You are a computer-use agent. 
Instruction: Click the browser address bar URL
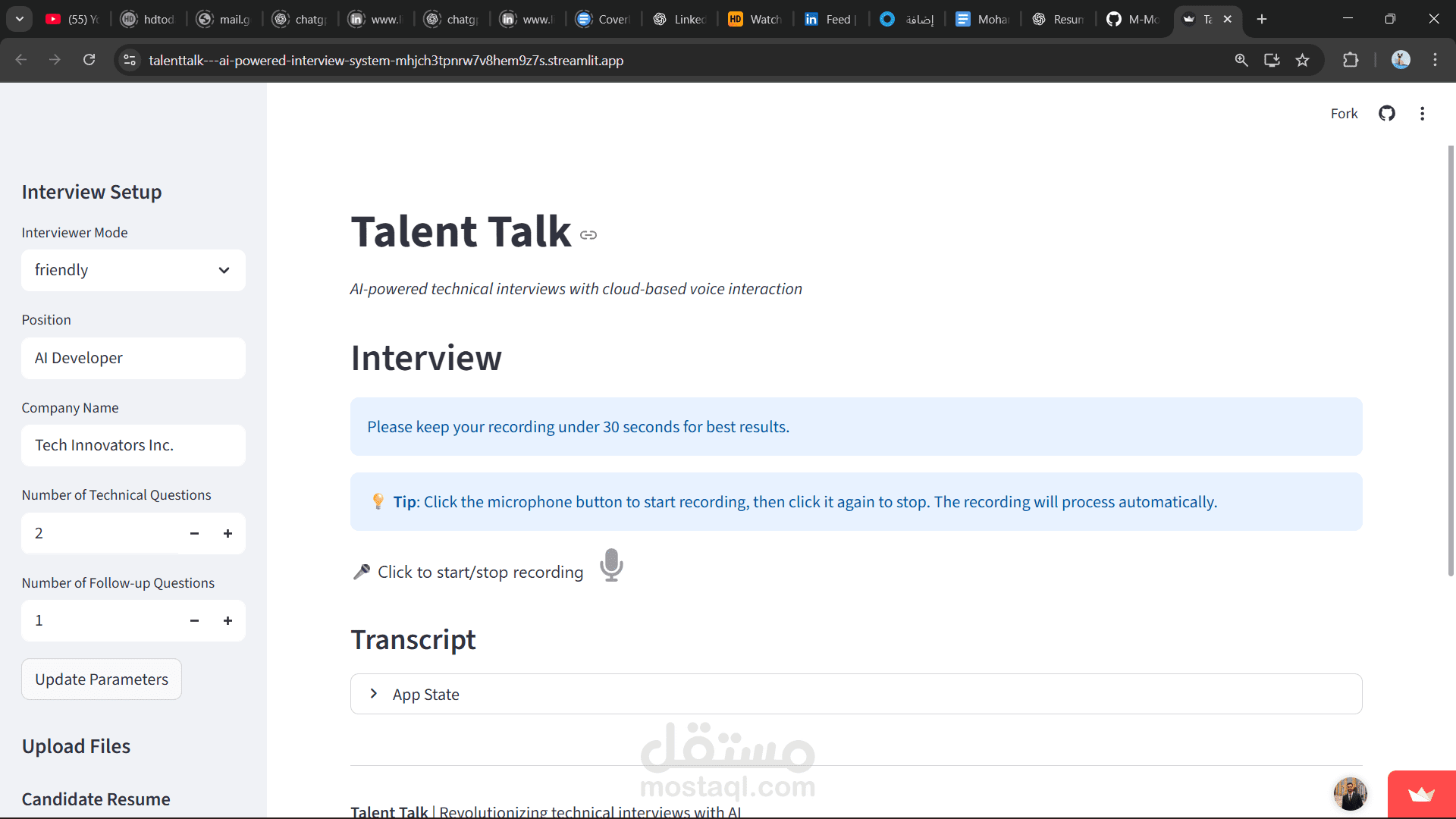pos(386,60)
